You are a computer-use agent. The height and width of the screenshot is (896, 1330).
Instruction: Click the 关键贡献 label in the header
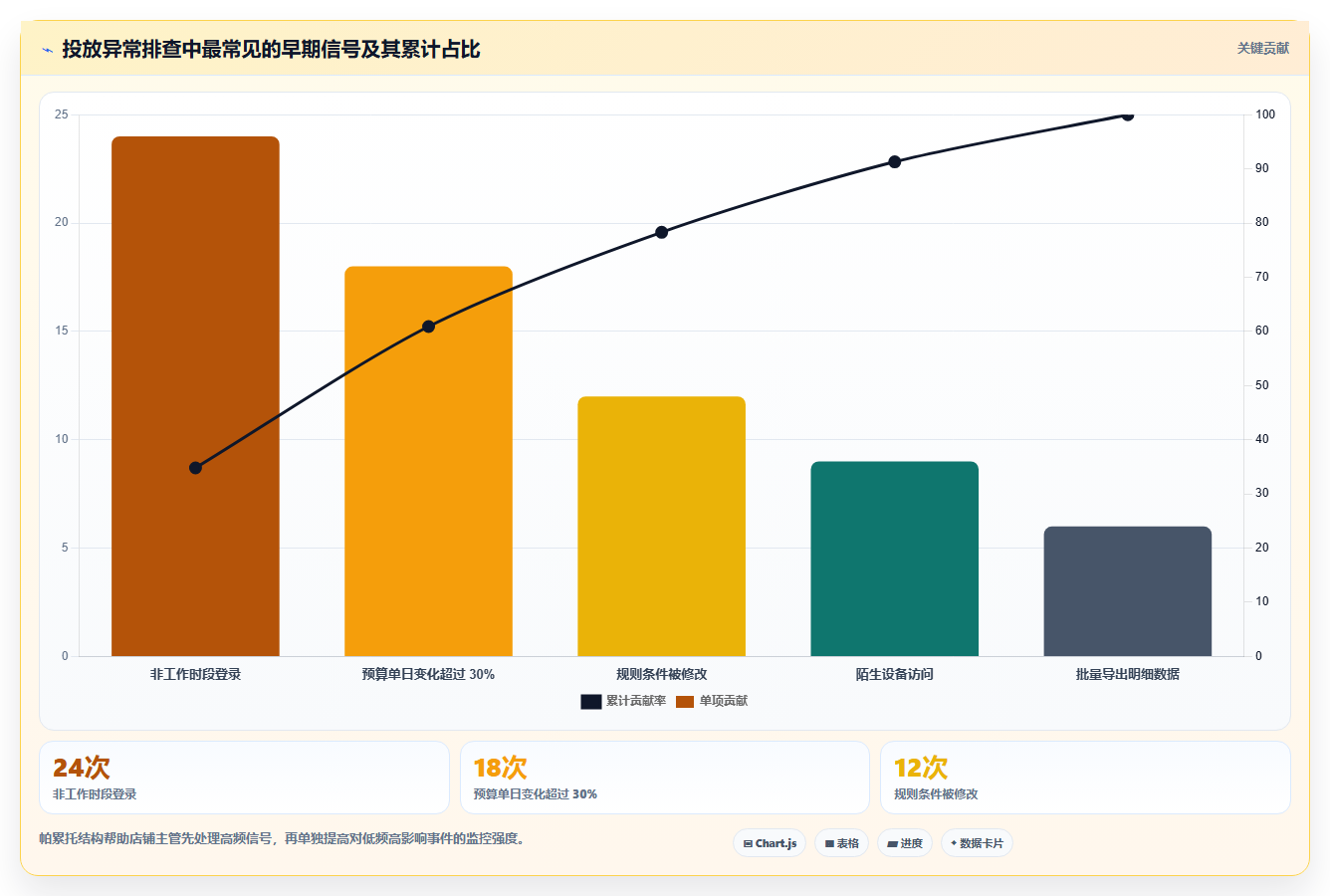click(x=1262, y=48)
